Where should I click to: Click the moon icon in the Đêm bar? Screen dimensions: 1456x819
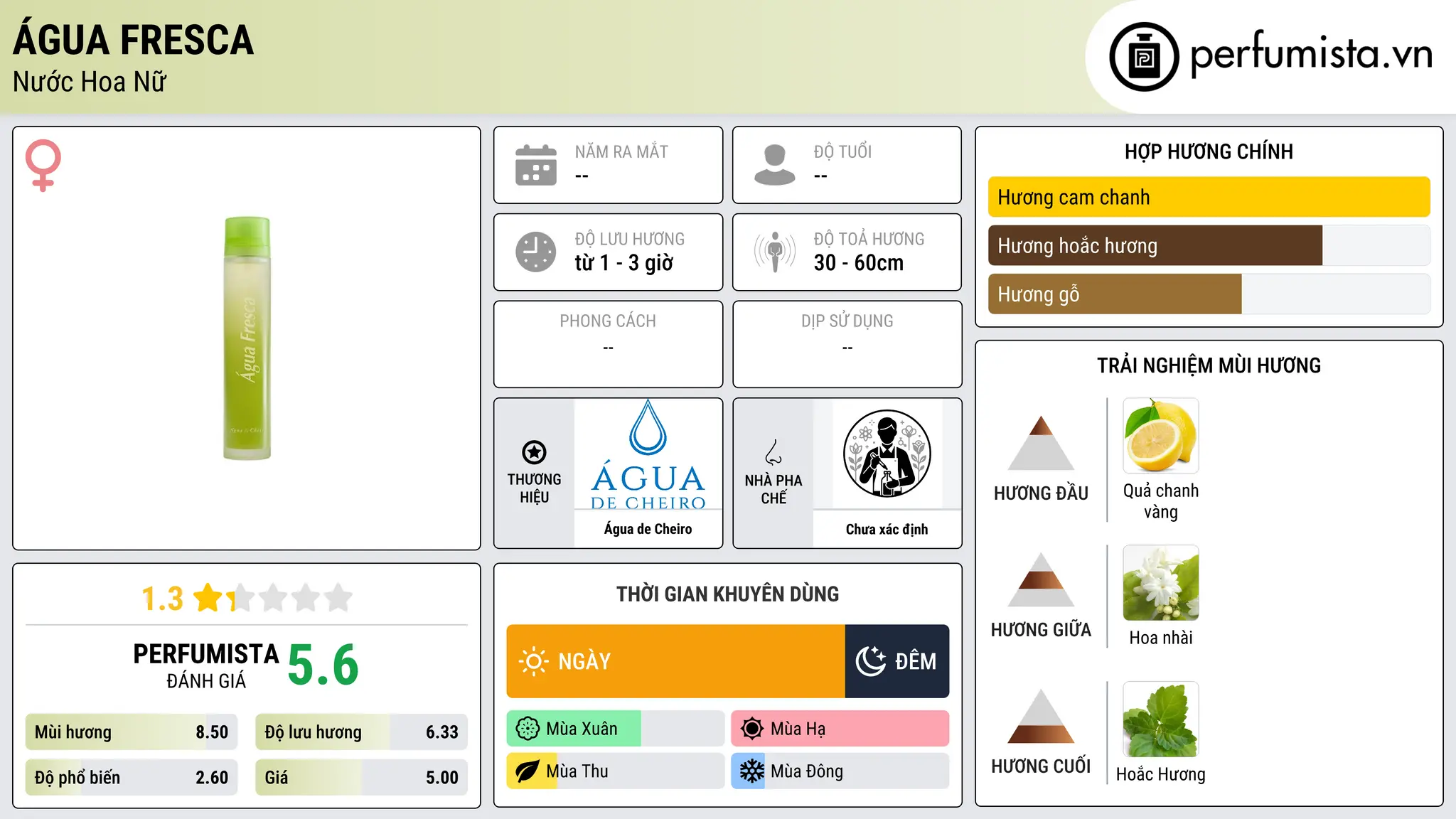tap(870, 661)
